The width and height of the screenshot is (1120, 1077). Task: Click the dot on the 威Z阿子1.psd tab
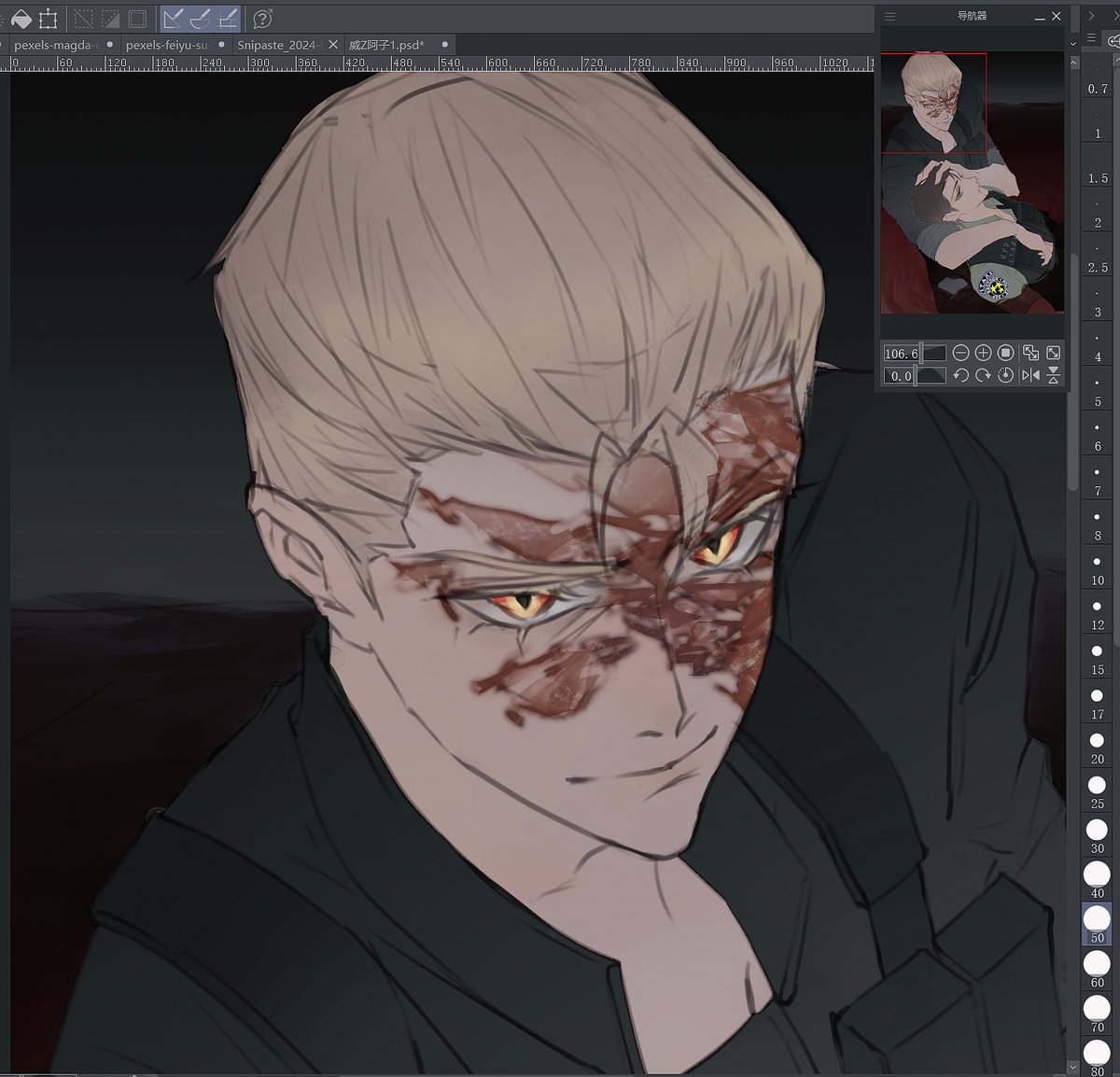click(444, 44)
